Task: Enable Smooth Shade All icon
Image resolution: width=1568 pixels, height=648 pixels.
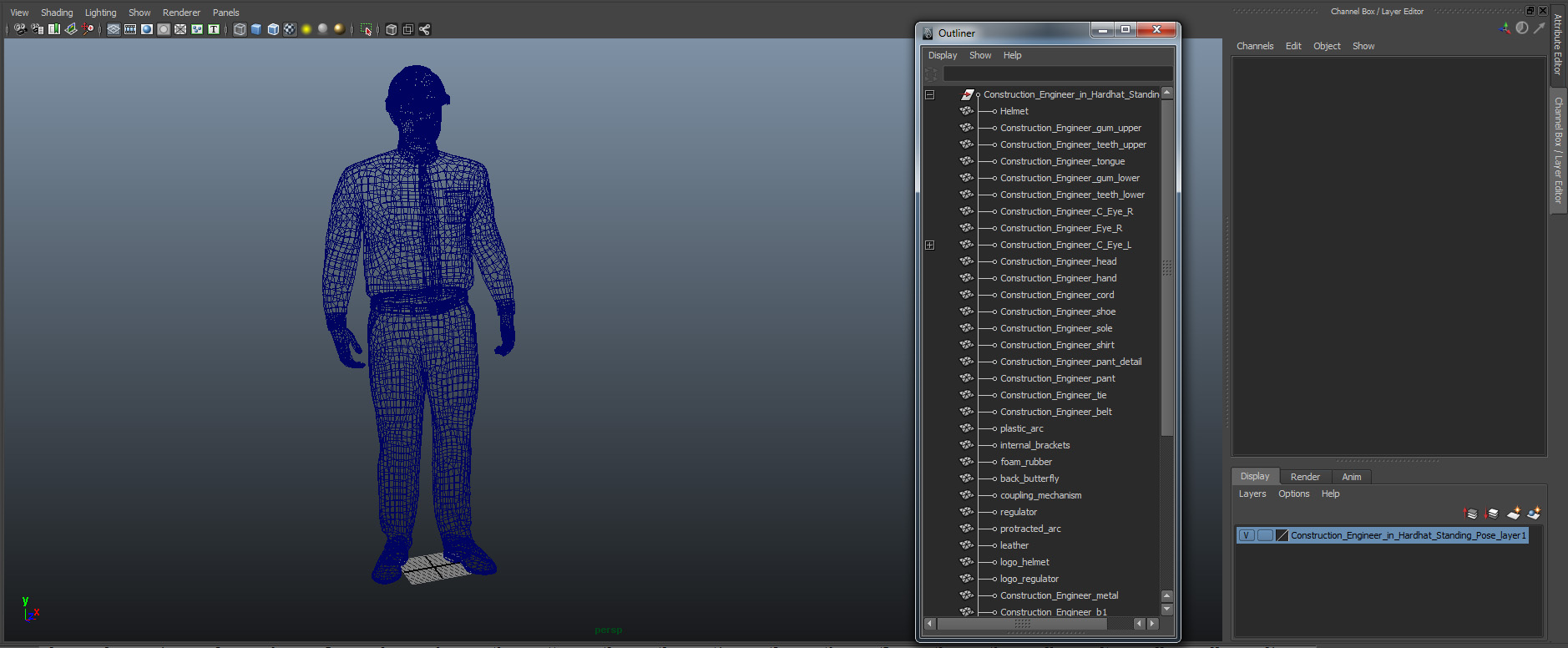Action: pos(256,29)
